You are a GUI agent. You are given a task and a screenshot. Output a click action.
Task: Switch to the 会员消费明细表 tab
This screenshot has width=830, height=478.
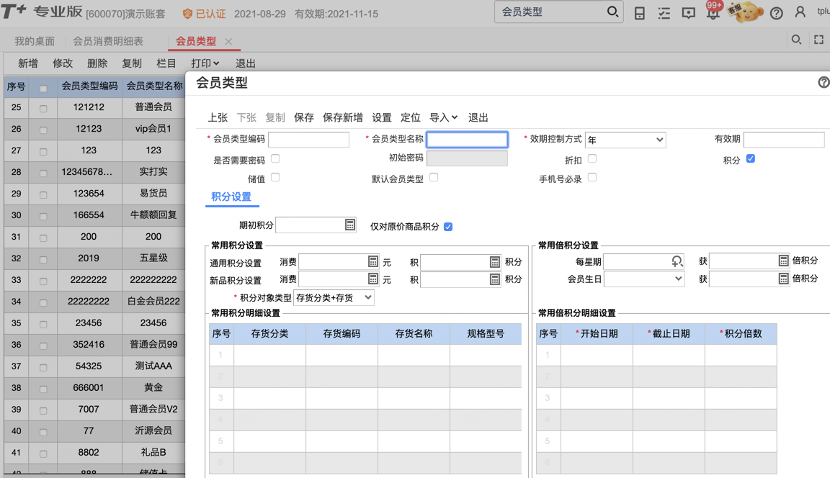tap(108, 41)
